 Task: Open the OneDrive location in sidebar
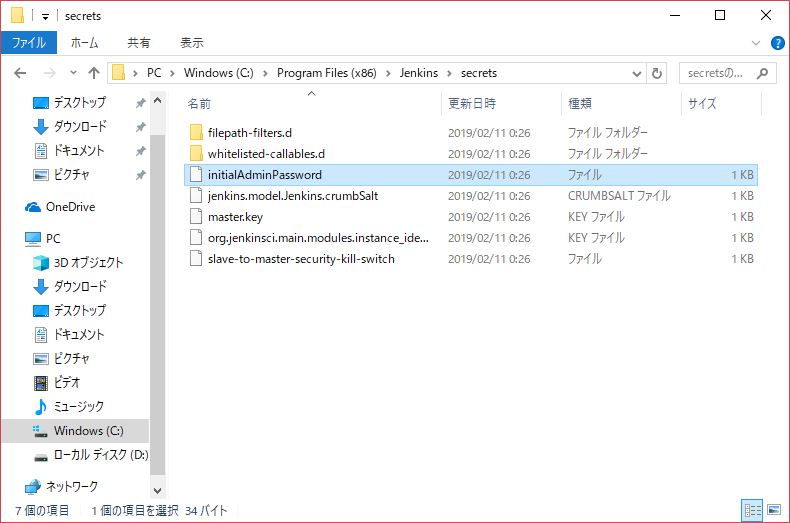(x=71, y=206)
